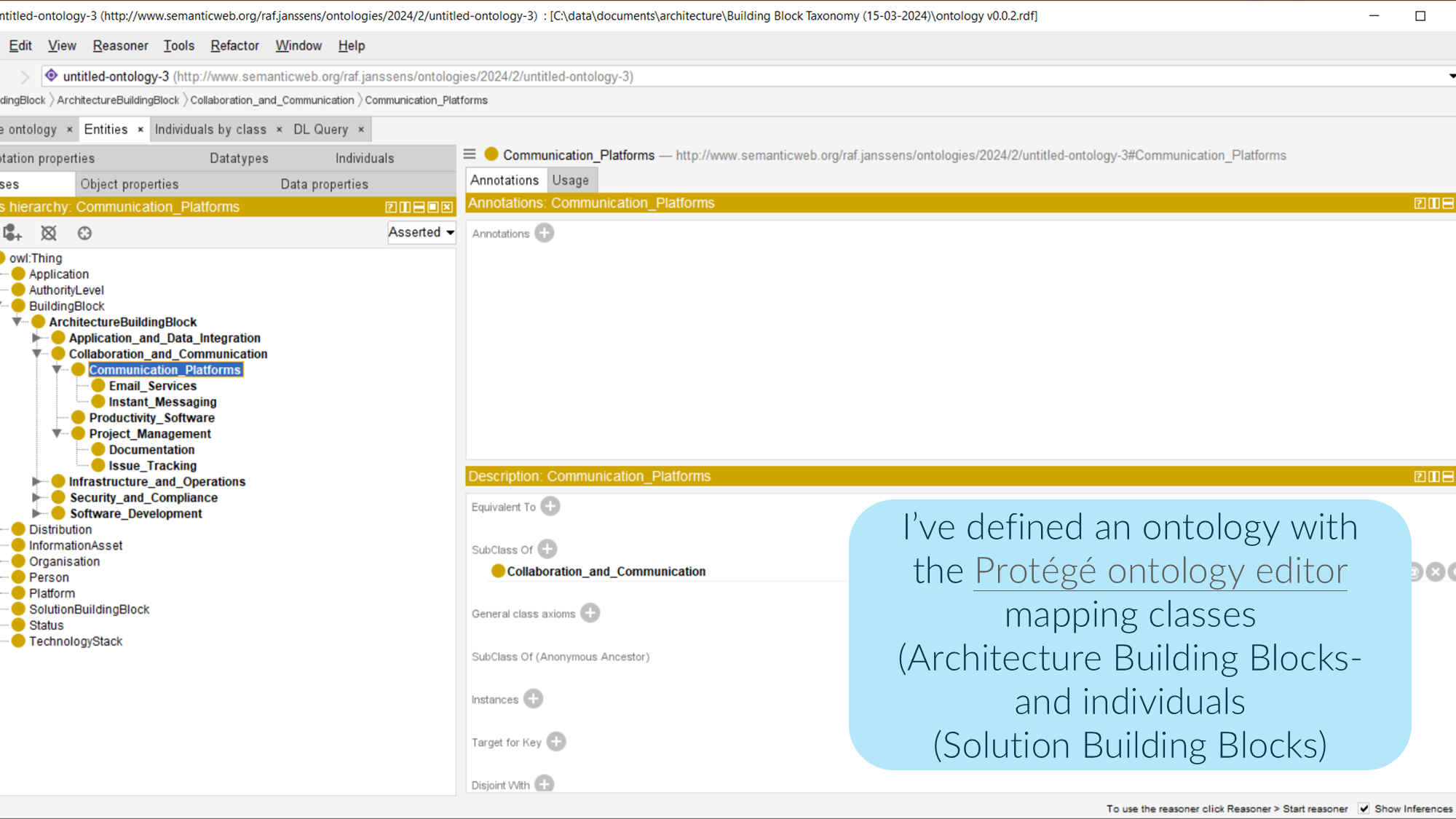Click the Collaboration_and_Communication breadcrumb link
The height and width of the screenshot is (819, 1456).
coord(272,100)
